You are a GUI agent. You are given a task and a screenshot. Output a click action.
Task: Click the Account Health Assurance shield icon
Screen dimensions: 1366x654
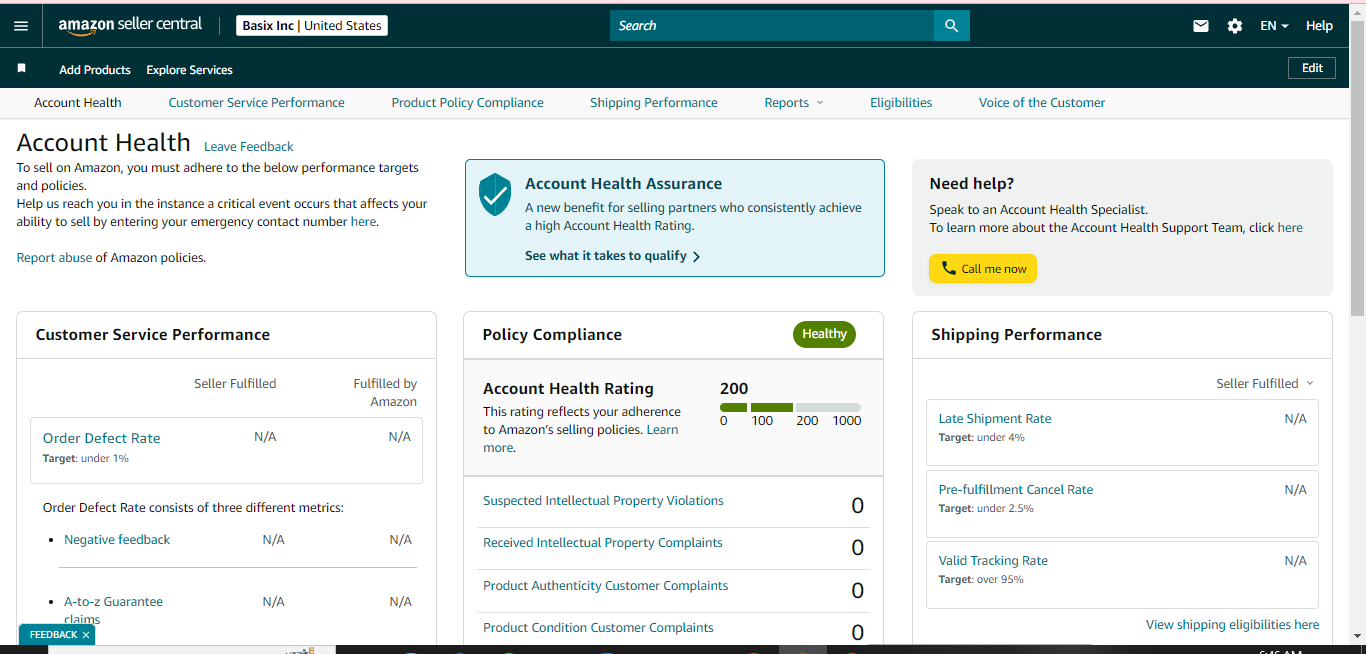click(x=495, y=194)
